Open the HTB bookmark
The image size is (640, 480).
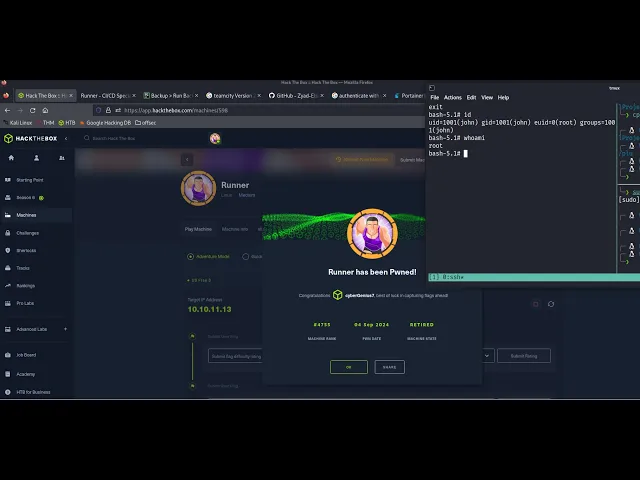tap(67, 122)
